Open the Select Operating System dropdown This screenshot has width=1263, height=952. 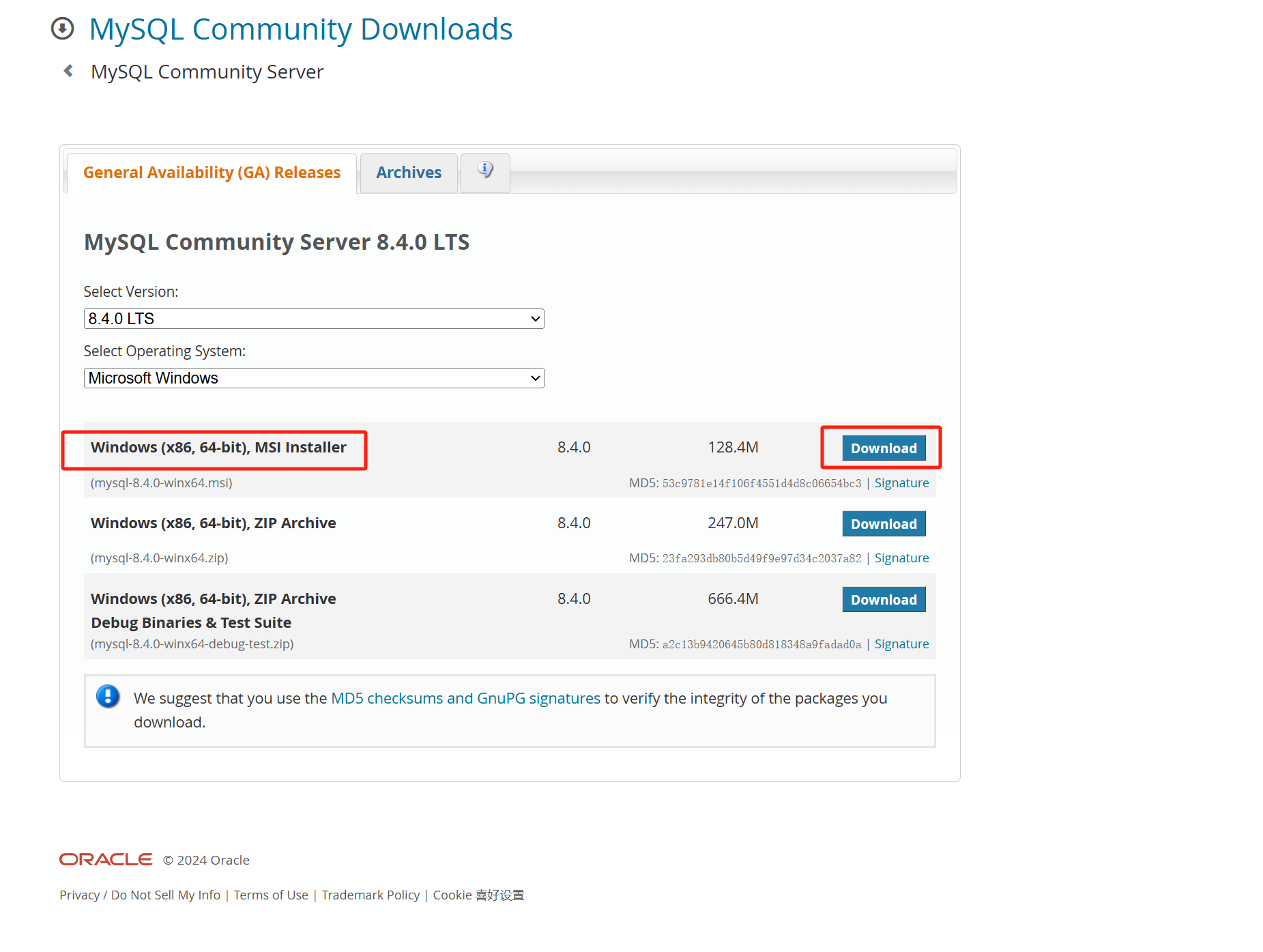pos(314,378)
